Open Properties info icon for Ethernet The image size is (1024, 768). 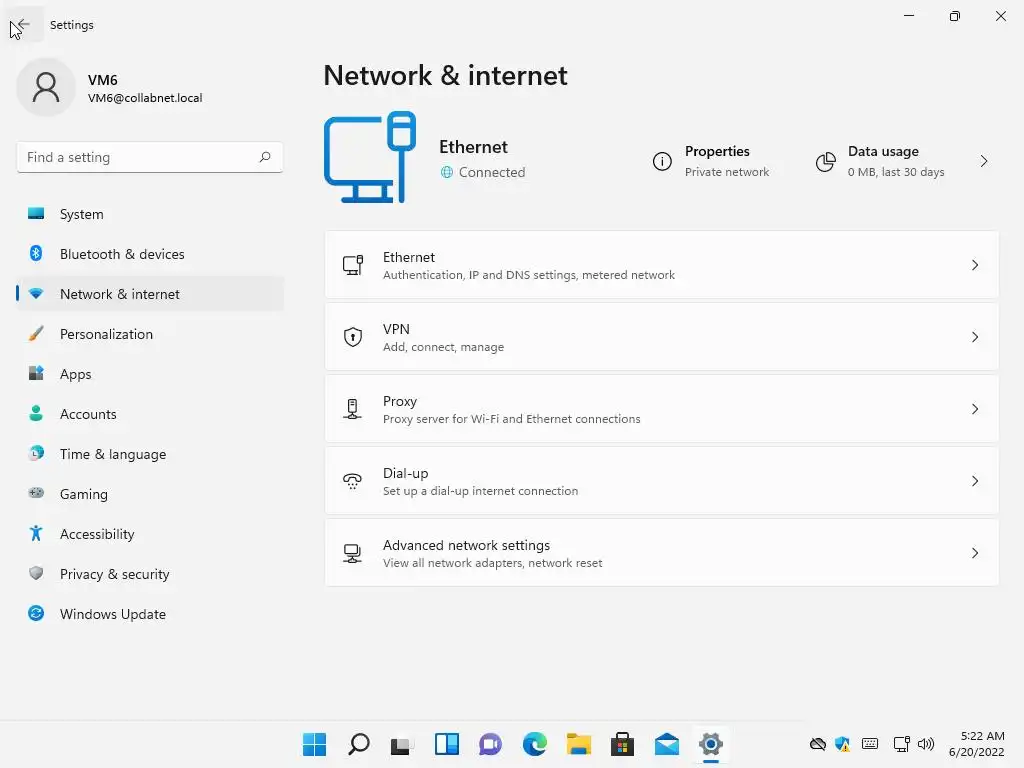(662, 161)
